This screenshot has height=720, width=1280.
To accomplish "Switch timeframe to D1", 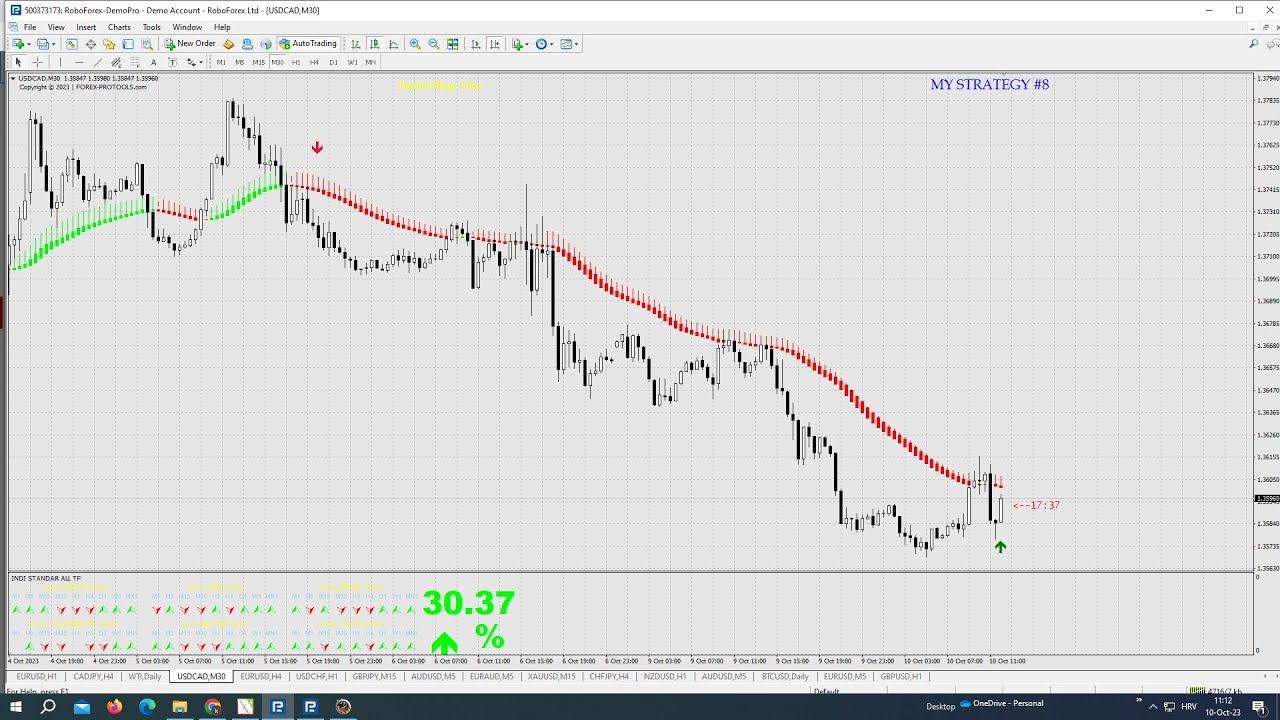I will coord(333,62).
